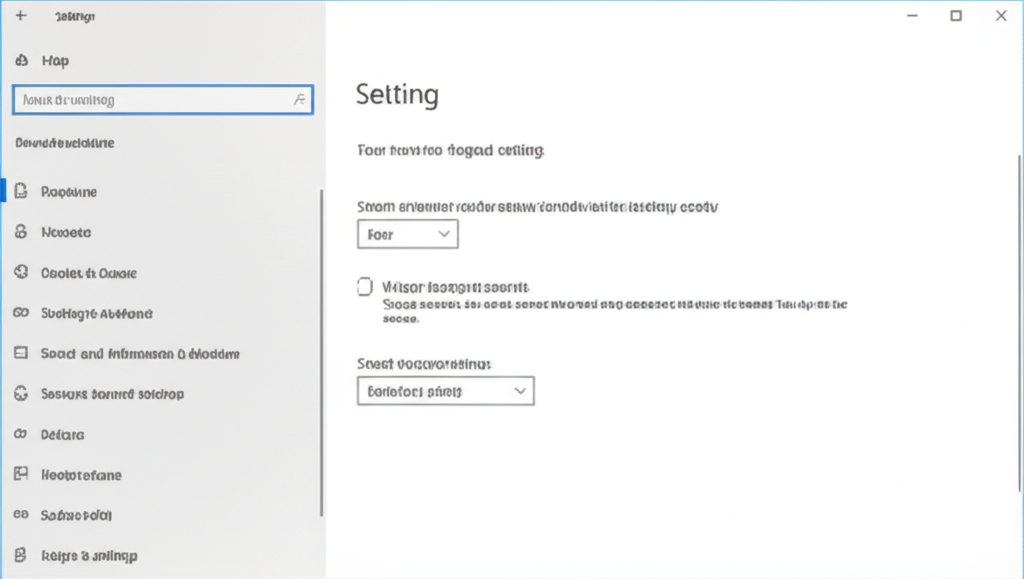1024x579 pixels.
Task: Maximize the Settings window
Action: 956,15
